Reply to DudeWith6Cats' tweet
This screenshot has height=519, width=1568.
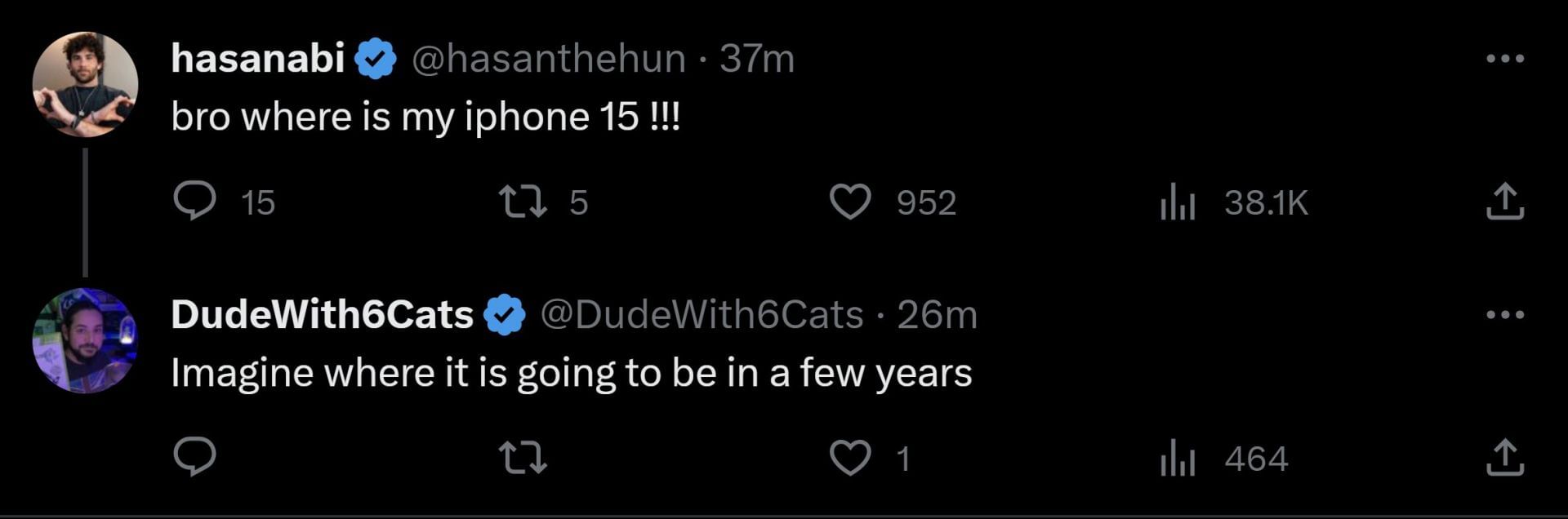(x=195, y=457)
